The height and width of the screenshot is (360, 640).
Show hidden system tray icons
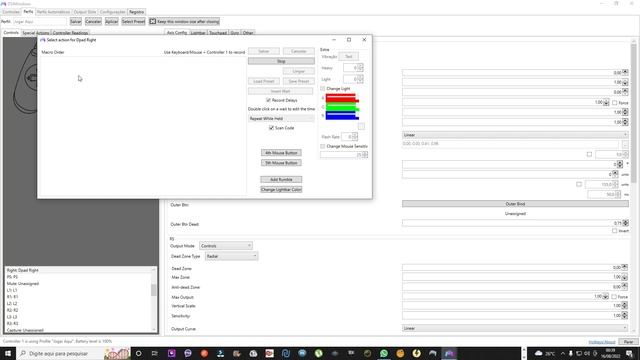tap(563, 353)
